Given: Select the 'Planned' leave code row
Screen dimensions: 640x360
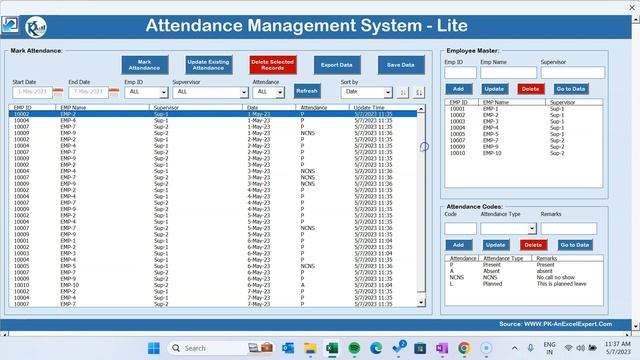Looking at the screenshot, I should point(523,284).
